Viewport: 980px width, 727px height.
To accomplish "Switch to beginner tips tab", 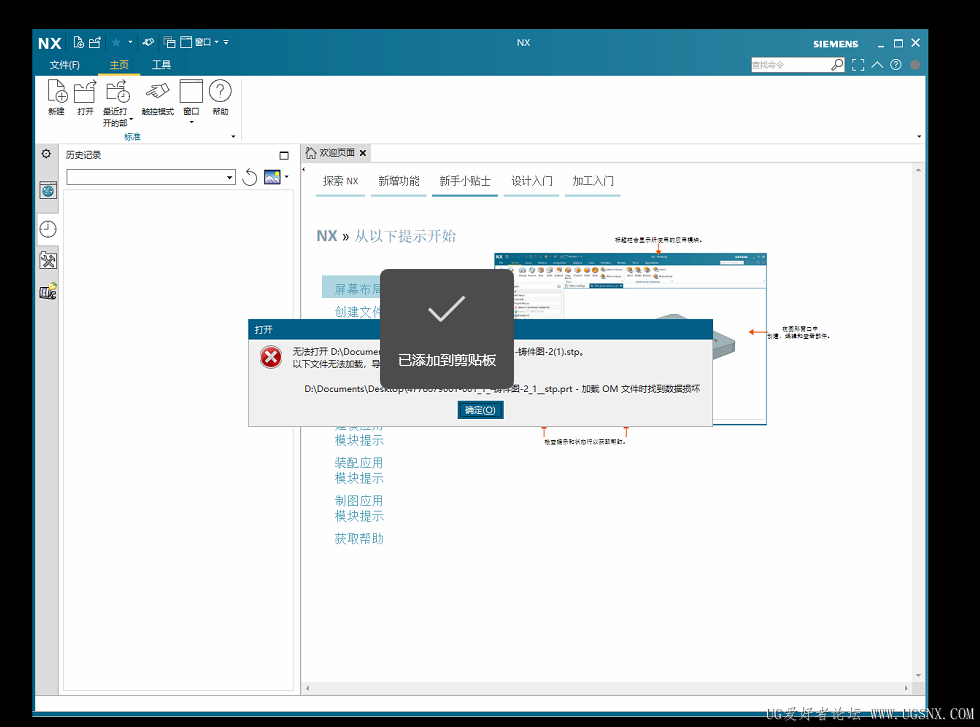I will 465,181.
